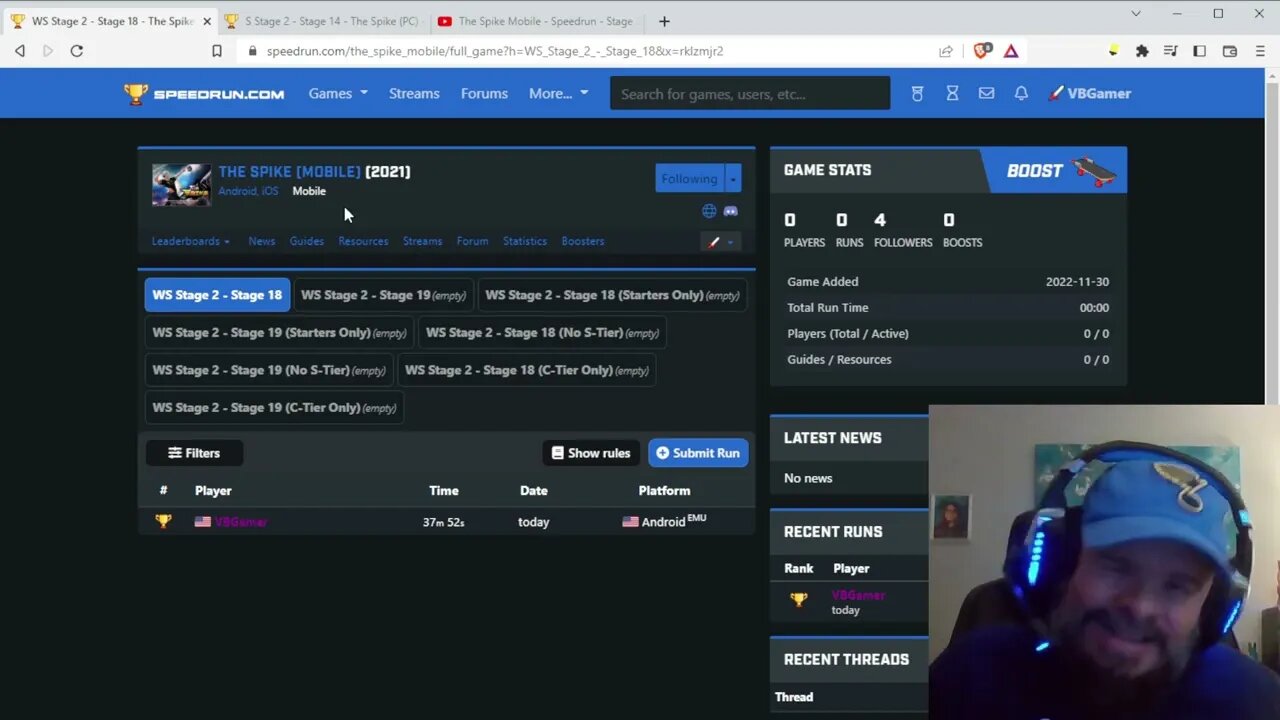This screenshot has width=1280, height=720.
Task: Expand the Games dropdown menu
Action: point(338,93)
